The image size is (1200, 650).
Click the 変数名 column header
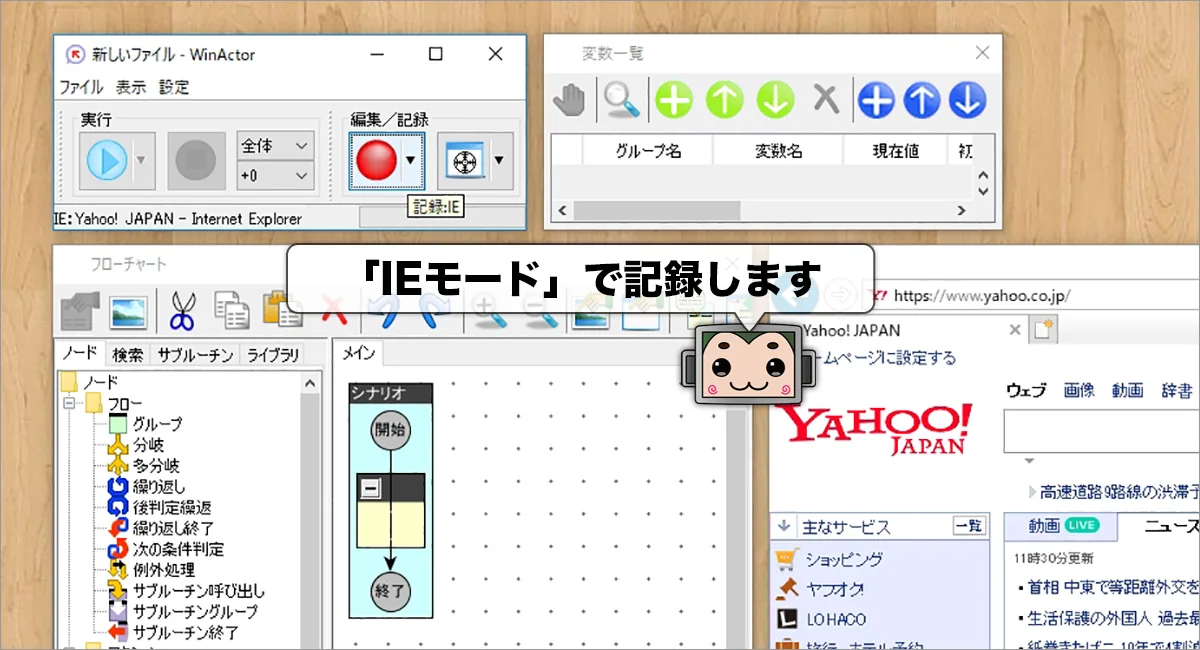[x=778, y=151]
